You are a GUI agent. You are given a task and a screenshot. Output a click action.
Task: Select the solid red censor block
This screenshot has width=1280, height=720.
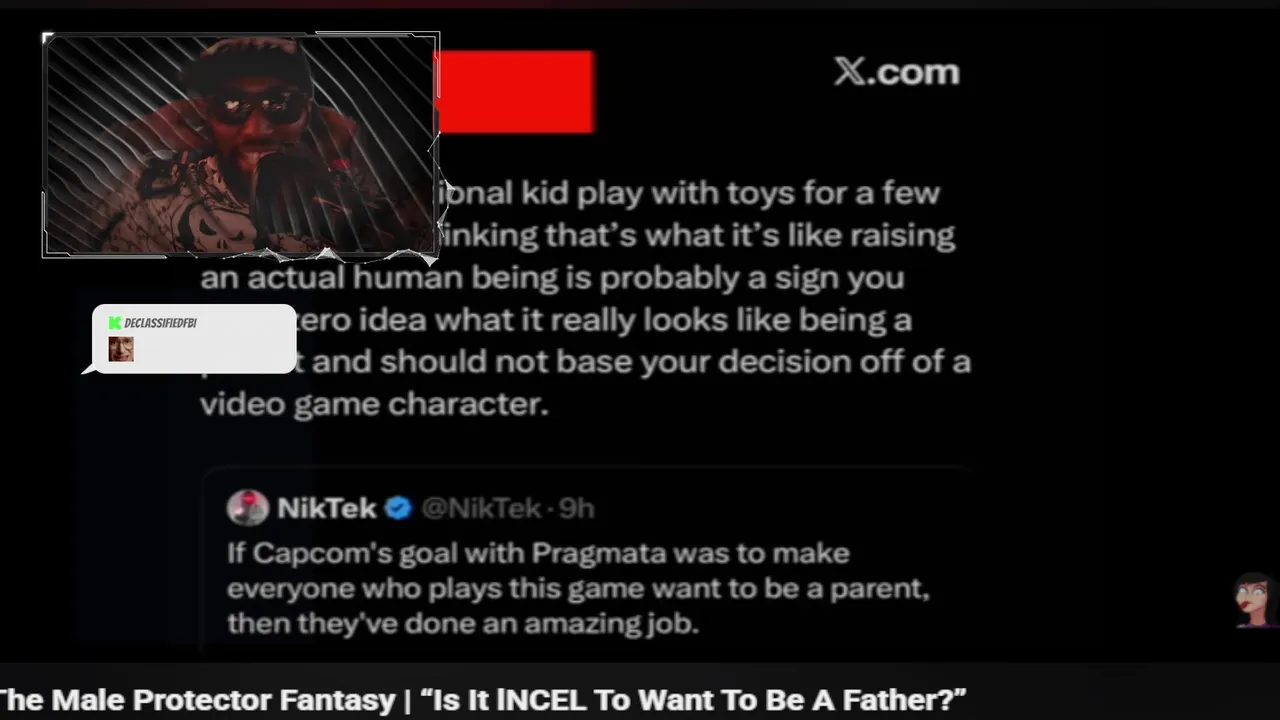click(516, 92)
